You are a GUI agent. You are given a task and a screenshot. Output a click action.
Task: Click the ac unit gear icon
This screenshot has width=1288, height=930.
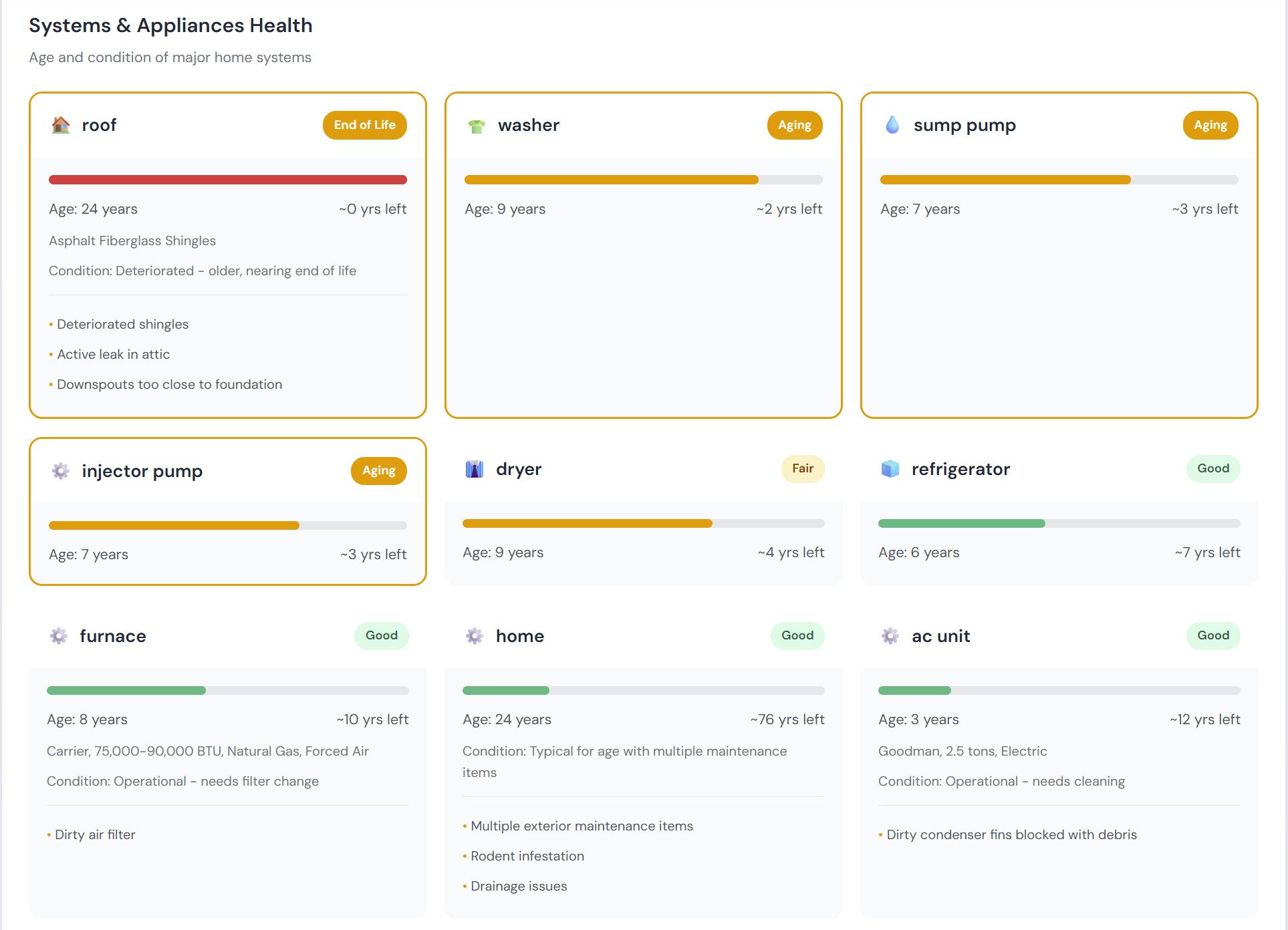[x=890, y=636]
